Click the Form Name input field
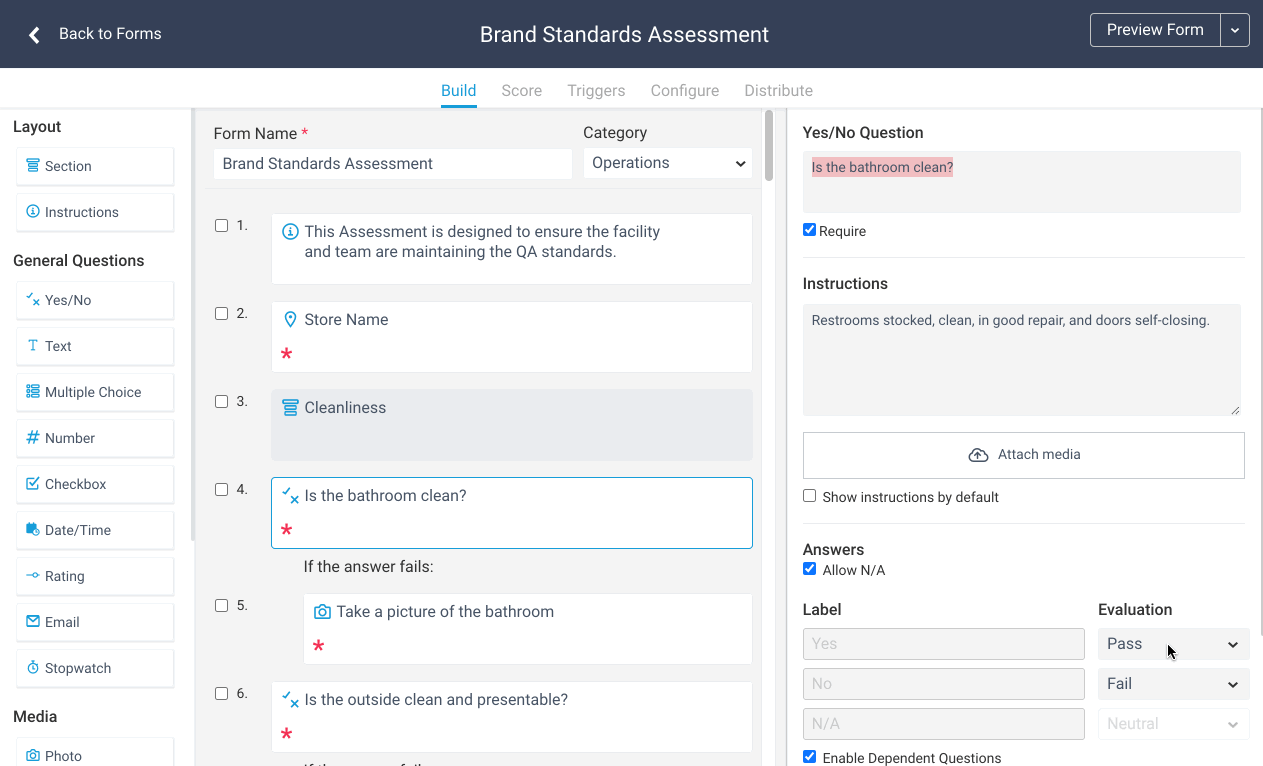Image resolution: width=1263 pixels, height=766 pixels. click(x=393, y=164)
